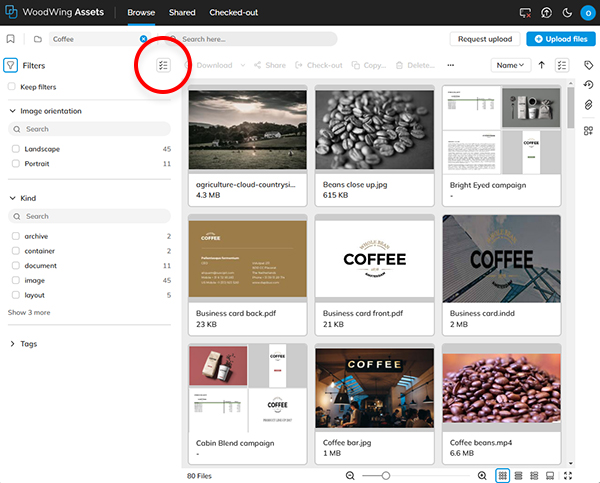Click in the main Search here field

pos(251,39)
